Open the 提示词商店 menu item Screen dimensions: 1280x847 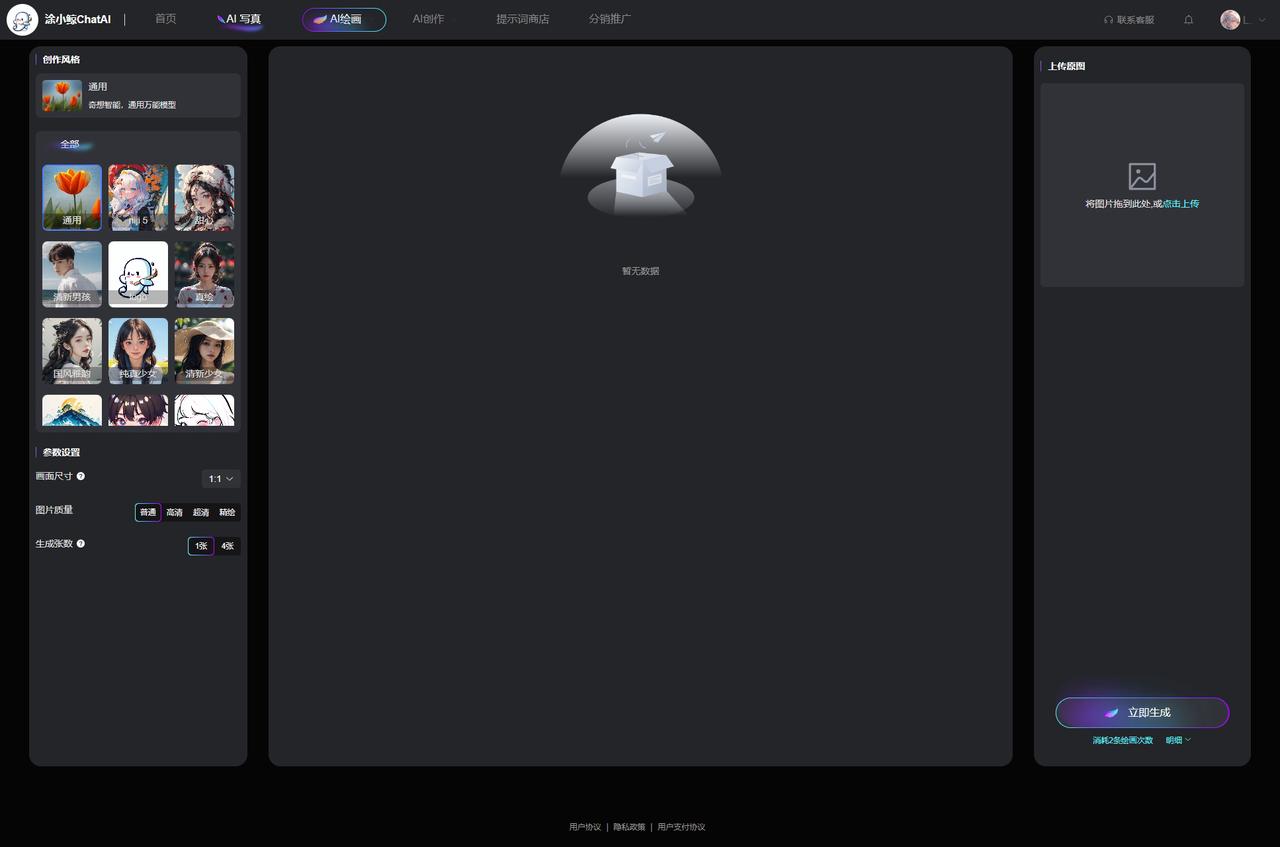pos(522,19)
